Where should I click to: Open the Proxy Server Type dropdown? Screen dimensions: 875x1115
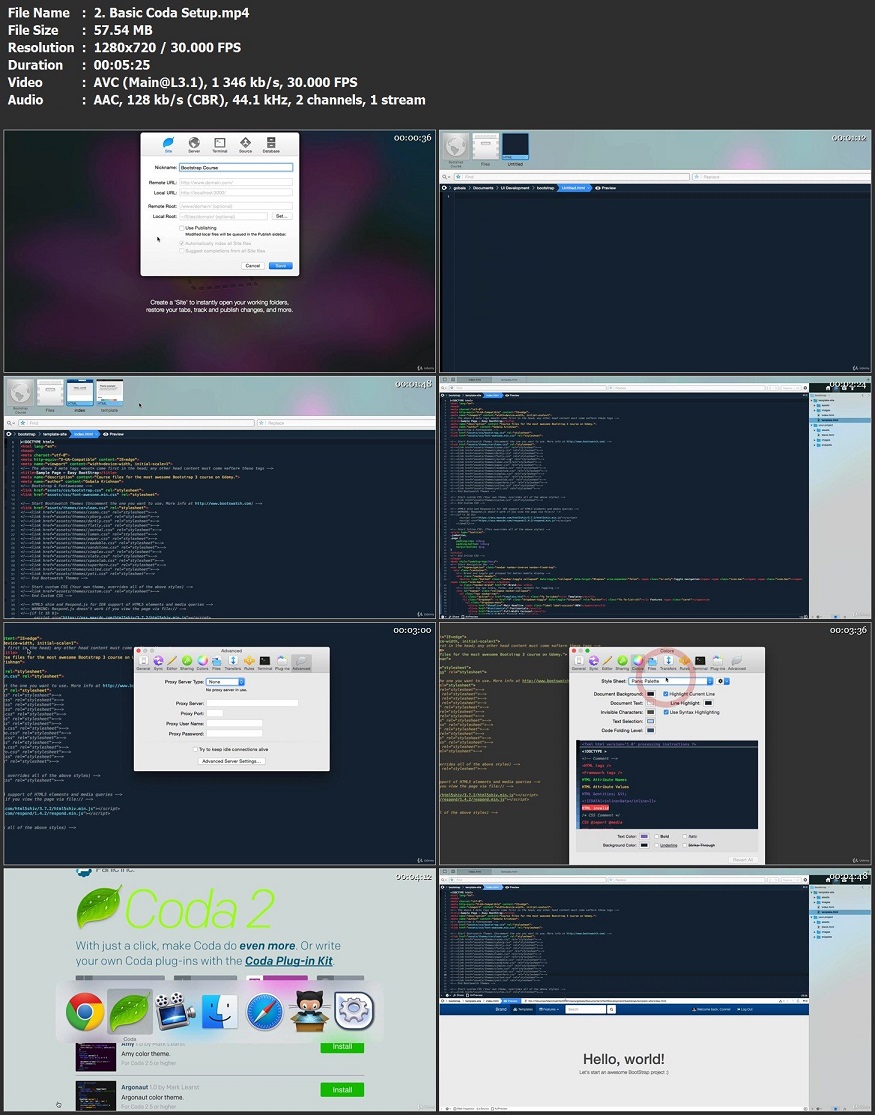click(x=225, y=682)
